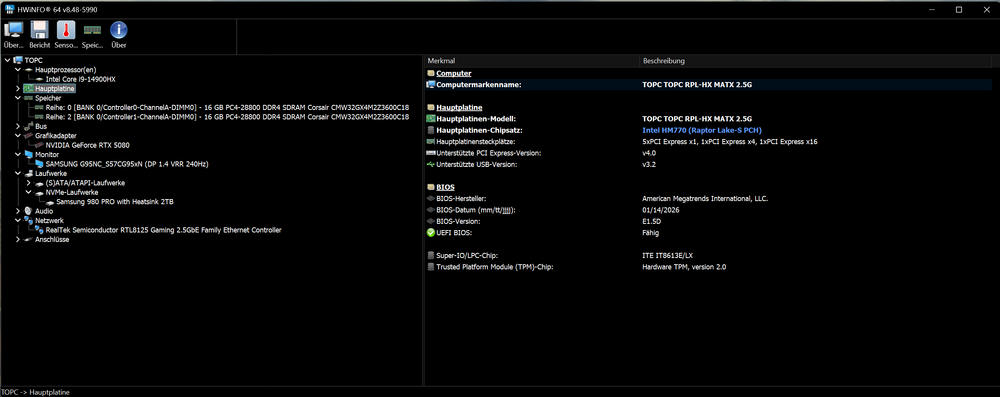The image size is (1000, 397).
Task: Click the Unterstützte PCI Express-Version label
Action: coord(489,153)
